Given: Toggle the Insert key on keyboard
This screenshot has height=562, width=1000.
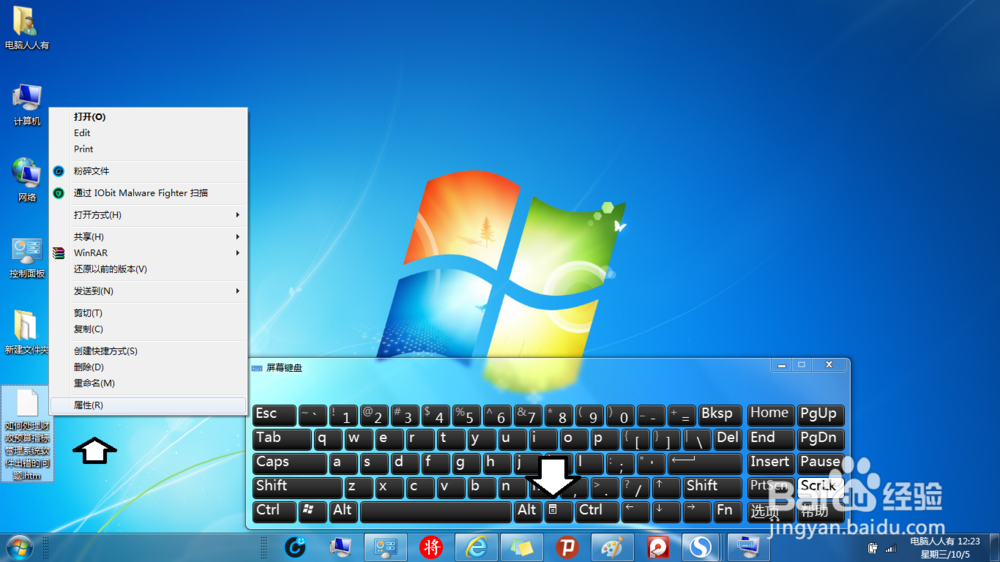Looking at the screenshot, I should click(770, 462).
